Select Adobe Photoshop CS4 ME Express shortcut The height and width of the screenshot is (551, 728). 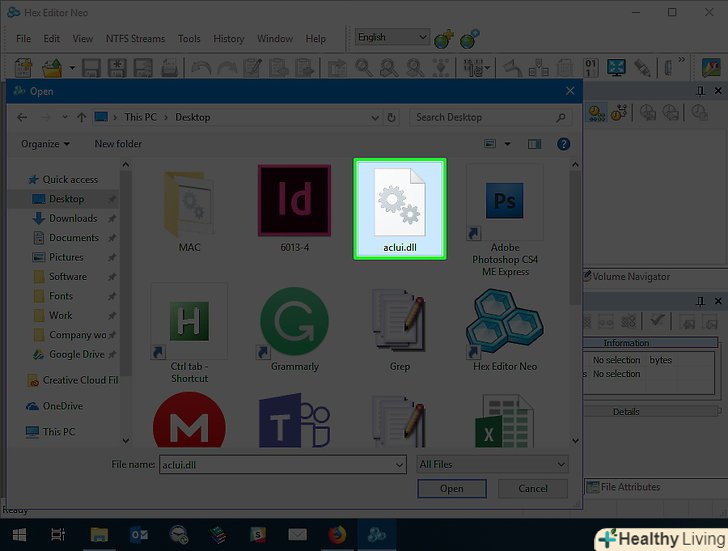pyautogui.click(x=505, y=220)
